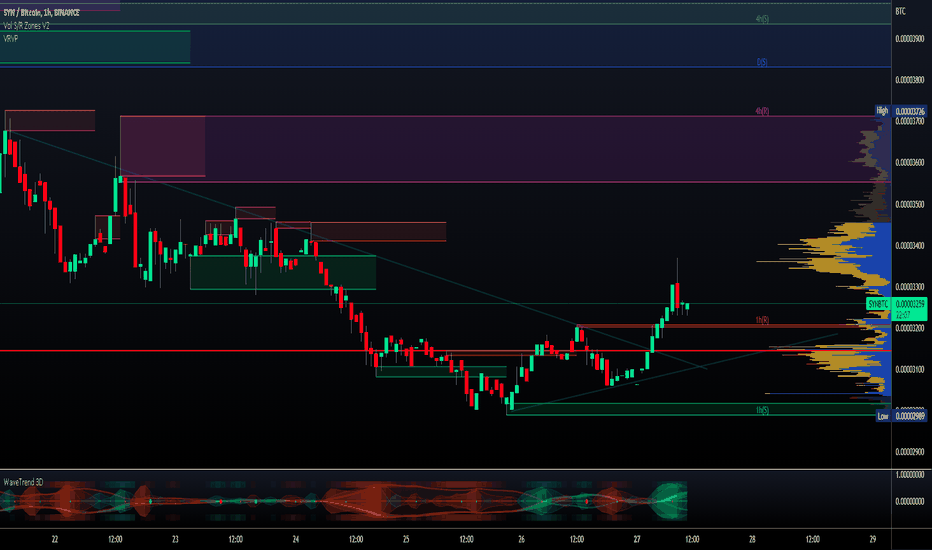Click the 1.00000000 WaveTrend scale value
Screen dimensions: 932x550
(909, 474)
